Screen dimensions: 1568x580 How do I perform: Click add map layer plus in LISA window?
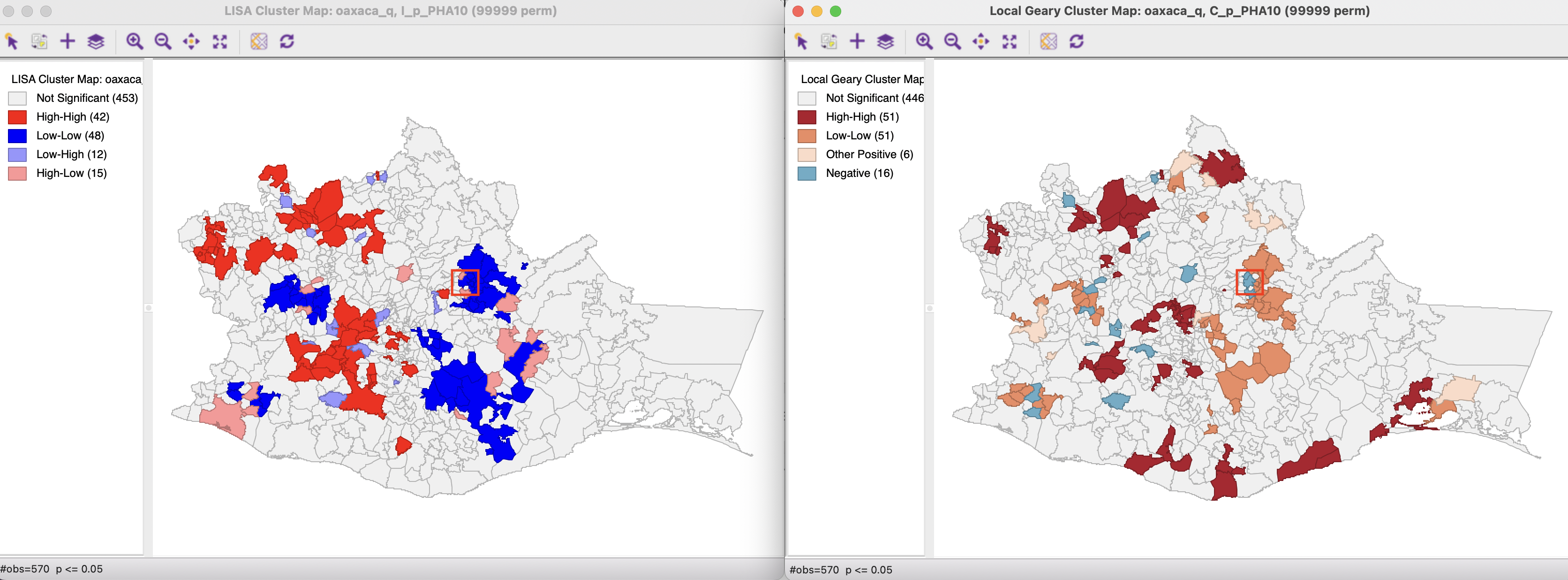[68, 41]
